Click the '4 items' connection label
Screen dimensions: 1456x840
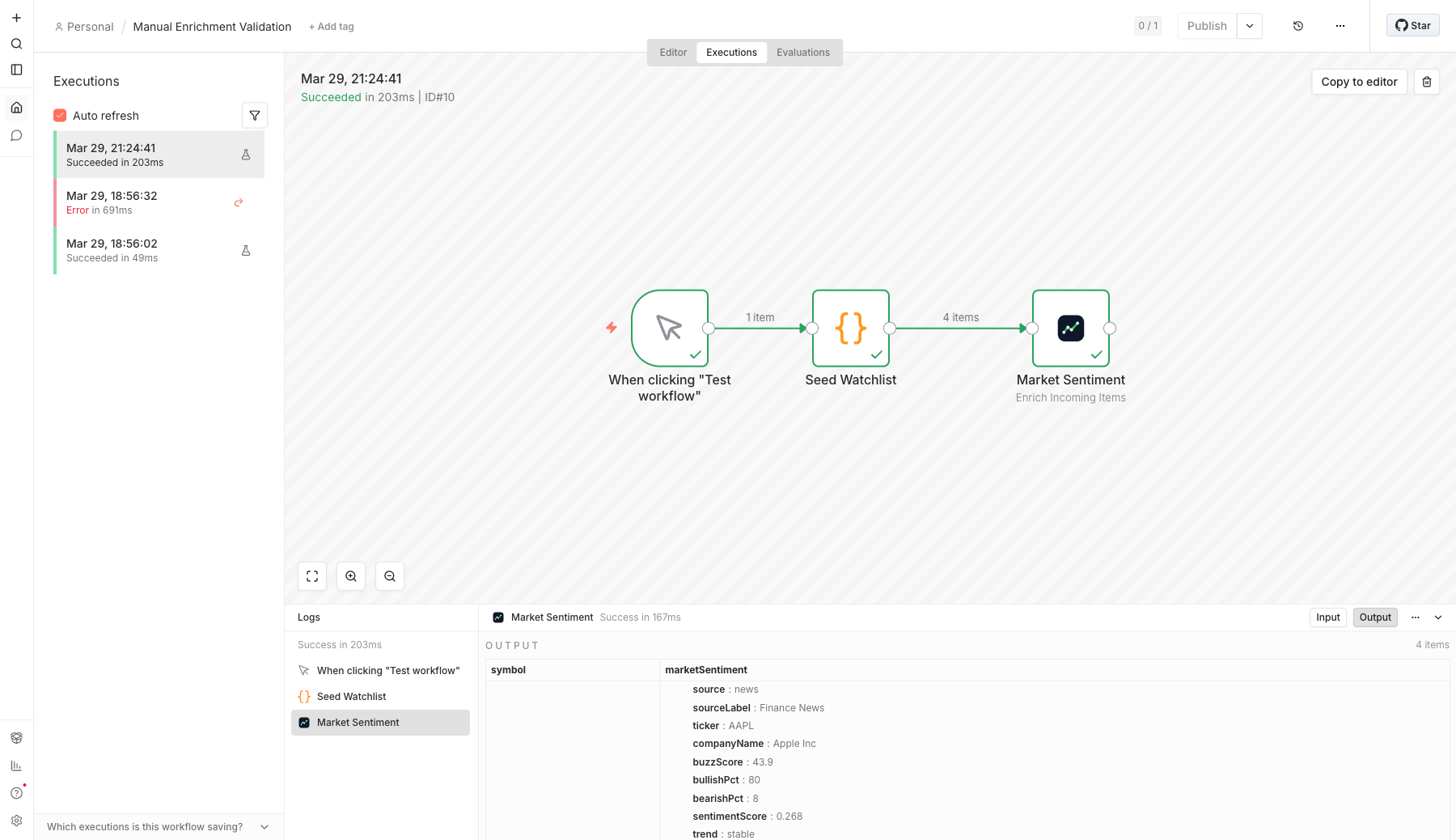[x=960, y=317]
